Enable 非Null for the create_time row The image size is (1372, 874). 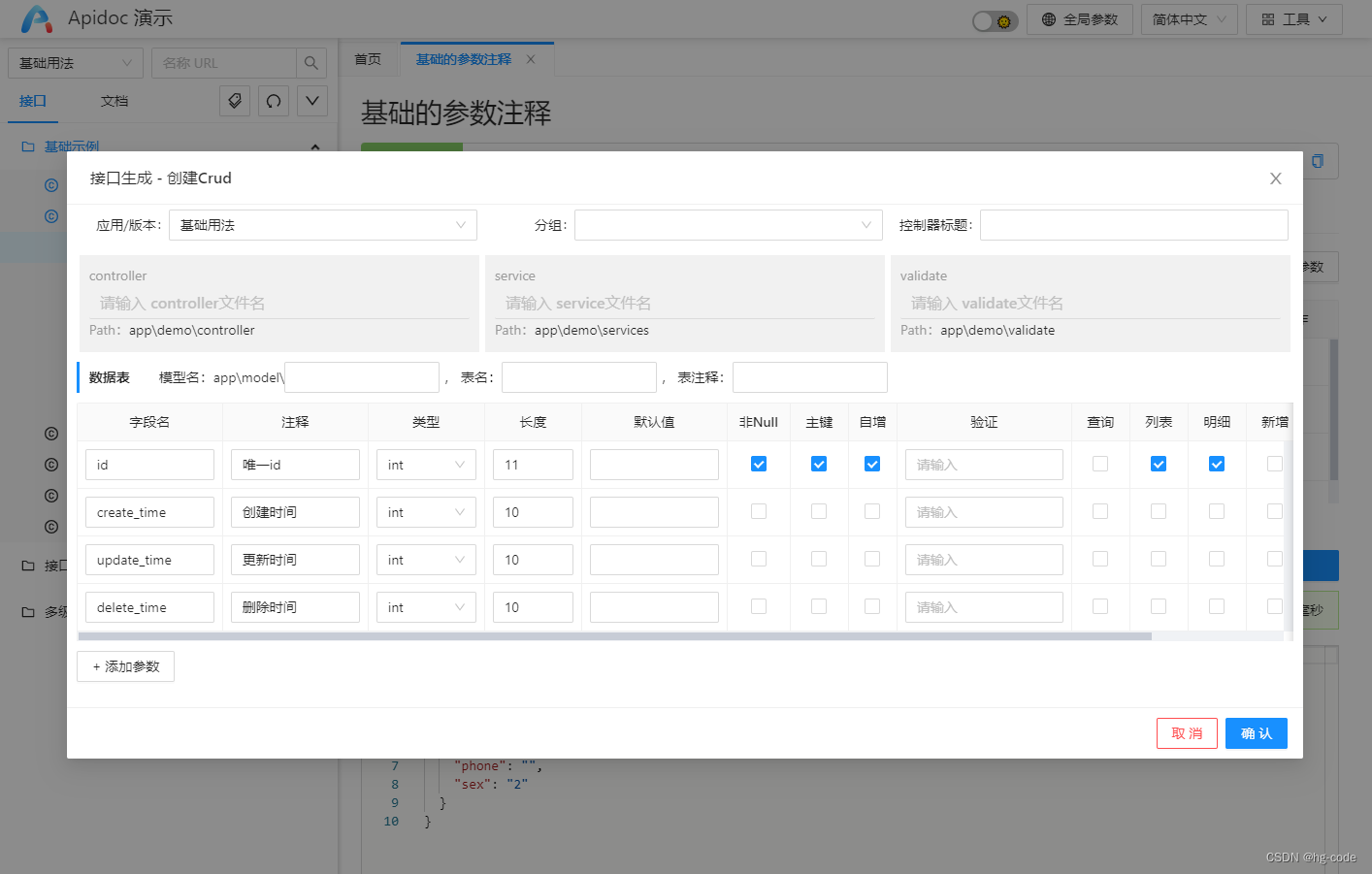coord(758,511)
